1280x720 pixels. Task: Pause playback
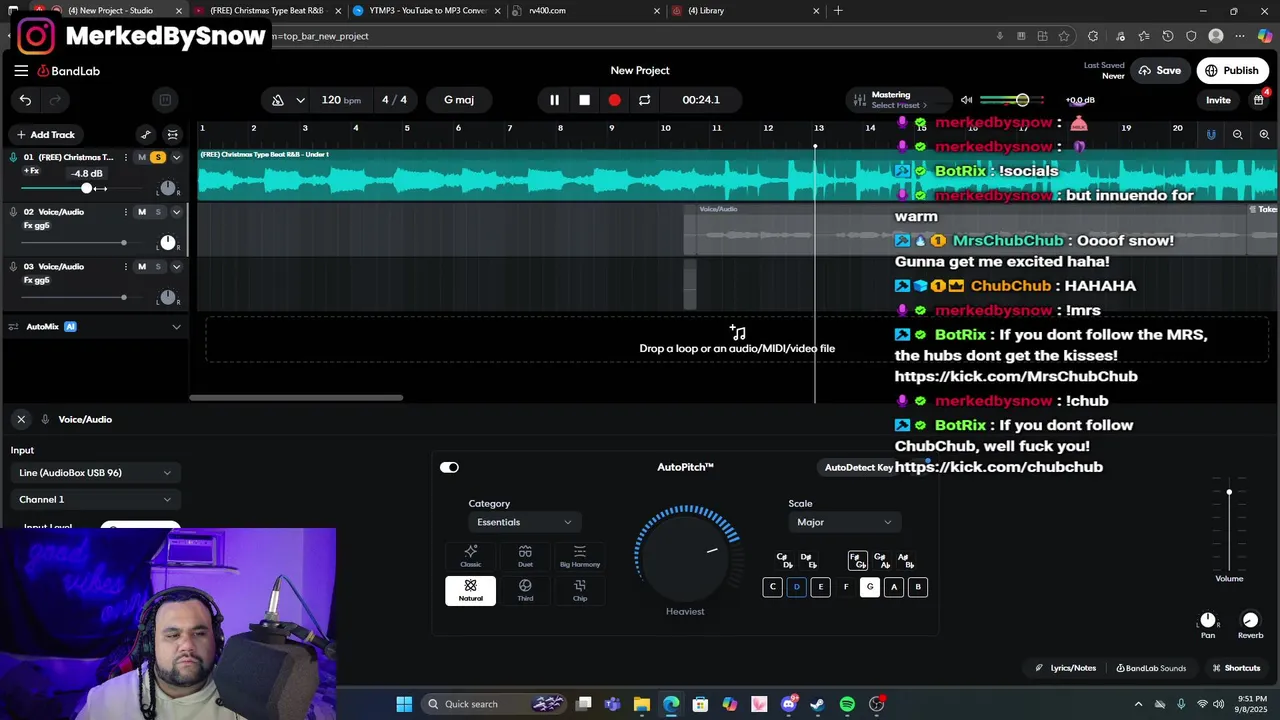(x=554, y=100)
